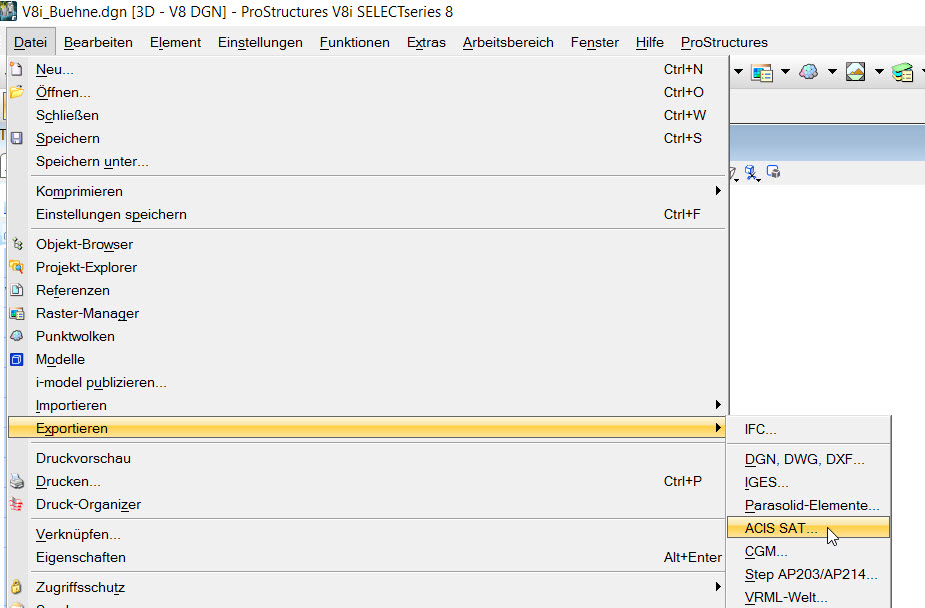Export as VRML-Welt...

tap(808, 598)
